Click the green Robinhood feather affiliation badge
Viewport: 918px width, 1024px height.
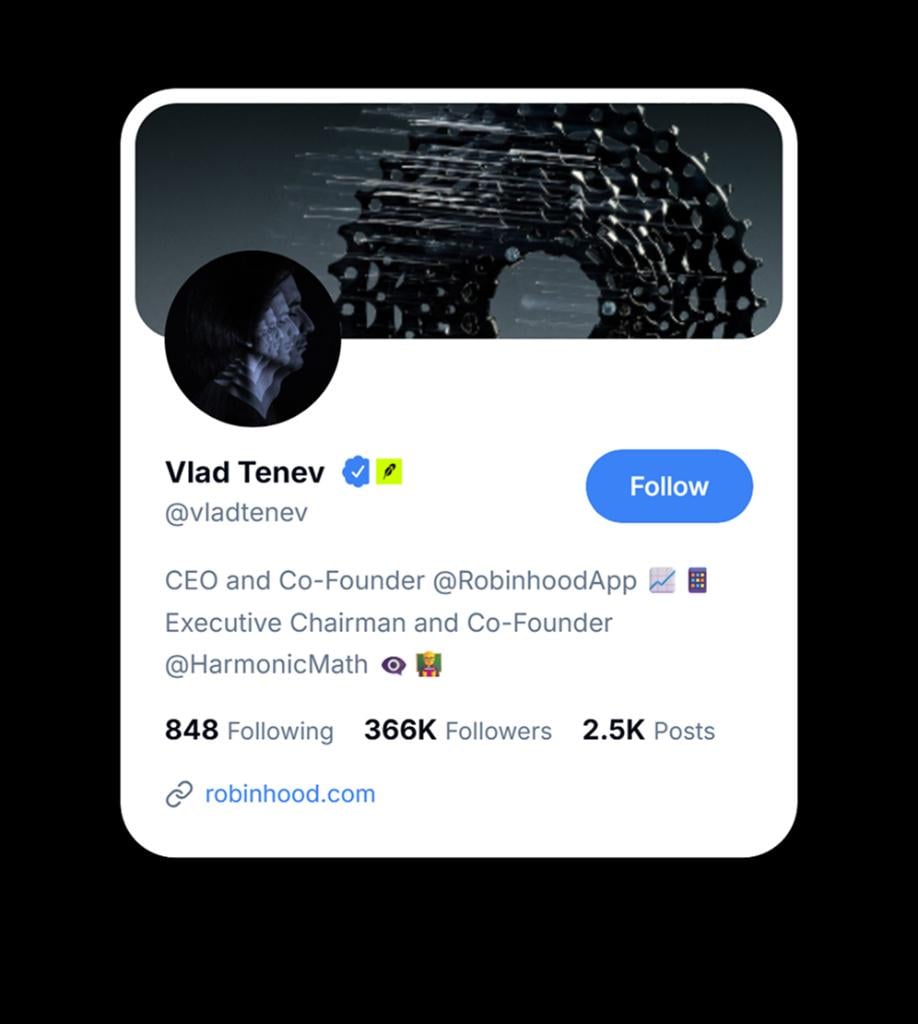coord(389,471)
